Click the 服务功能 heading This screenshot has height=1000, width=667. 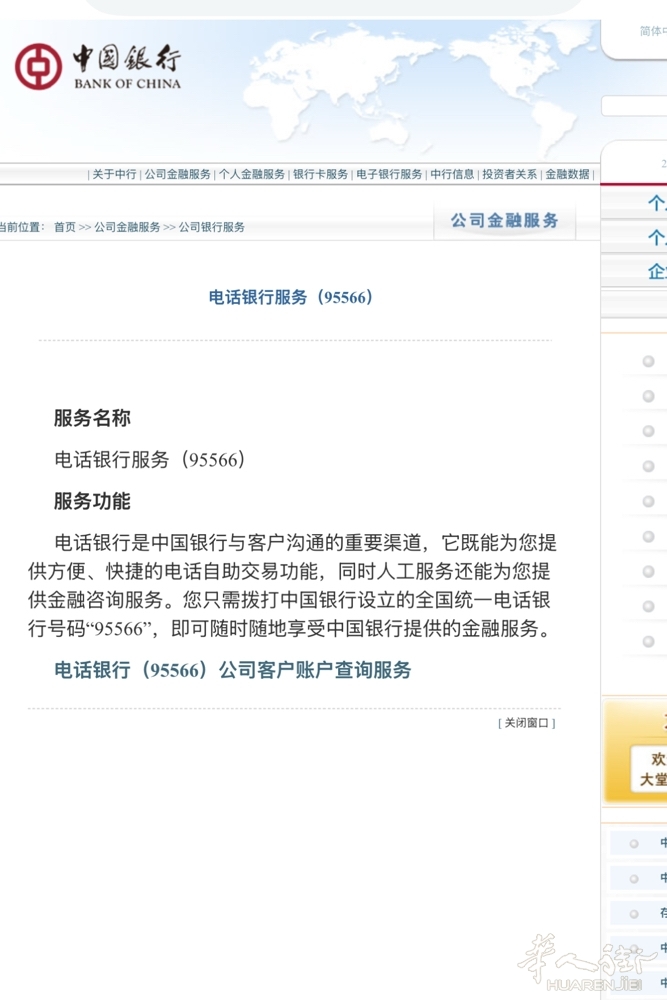pos(92,501)
